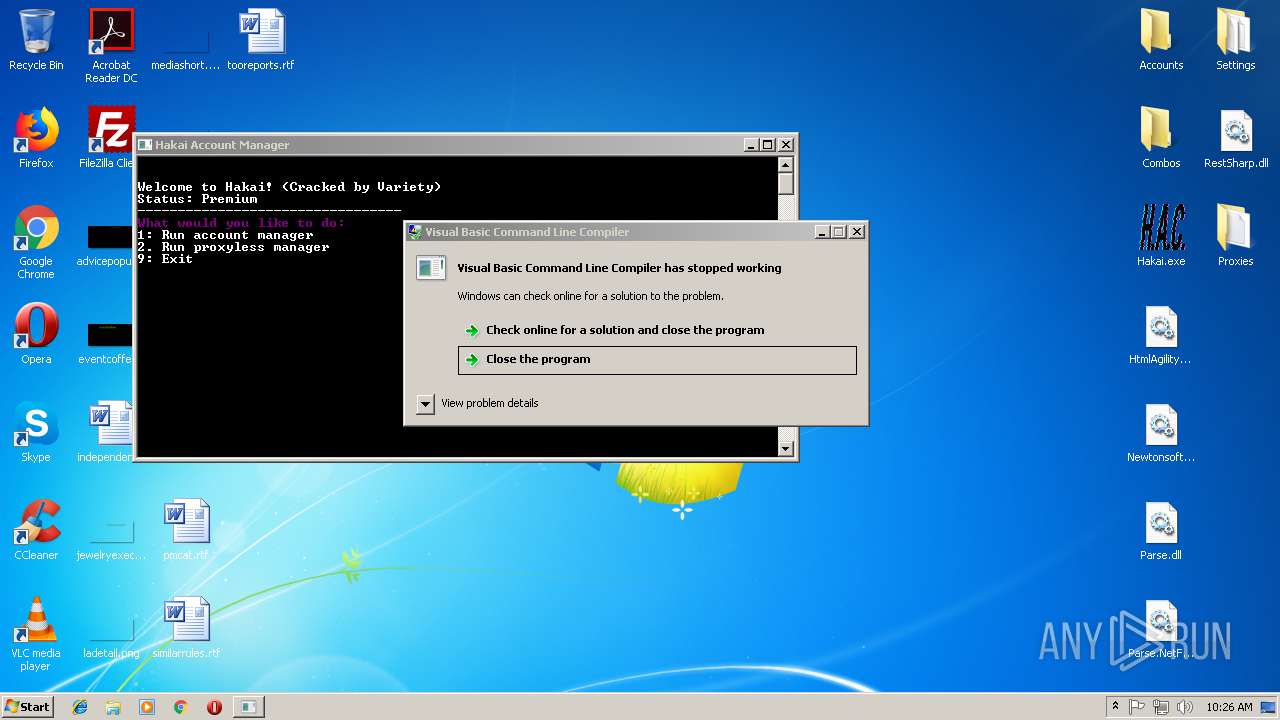Open the pmcat.rtf document icon
Screen dimensions: 1280x720
click(186, 530)
